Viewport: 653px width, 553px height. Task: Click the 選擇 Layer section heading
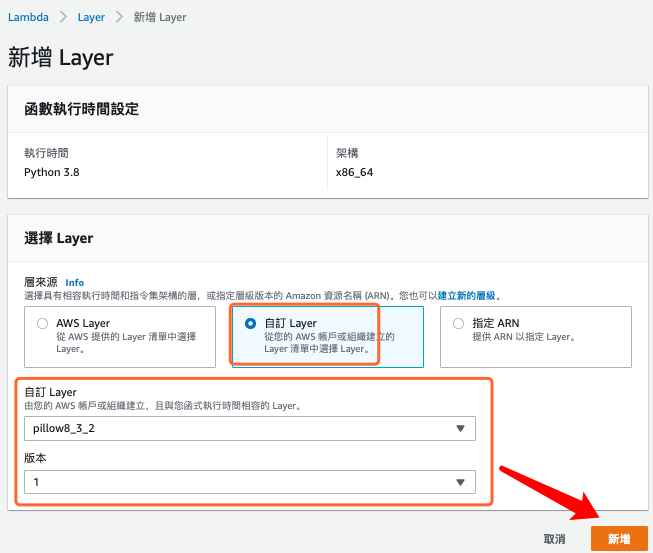pos(59,238)
